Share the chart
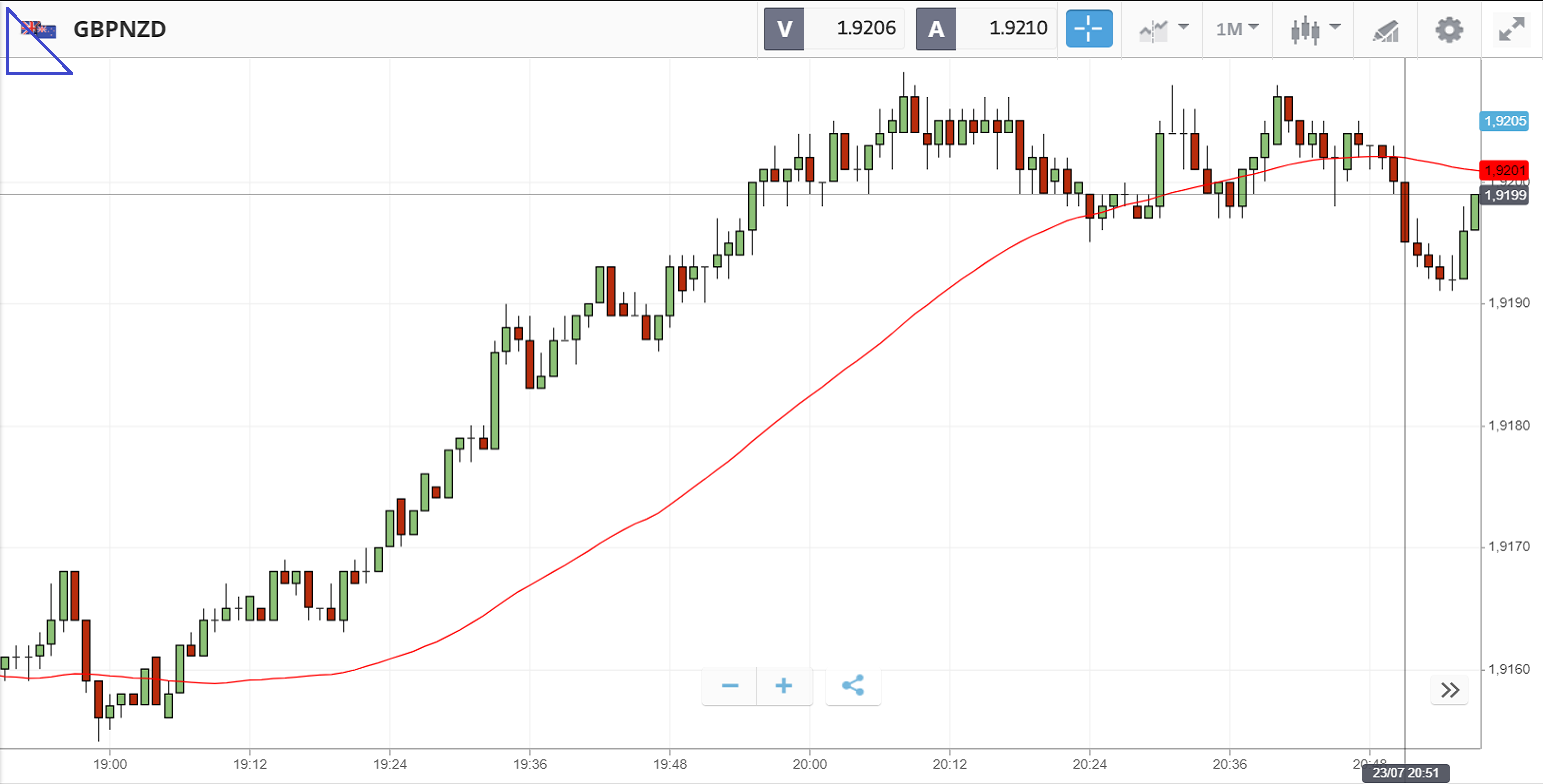 point(853,686)
